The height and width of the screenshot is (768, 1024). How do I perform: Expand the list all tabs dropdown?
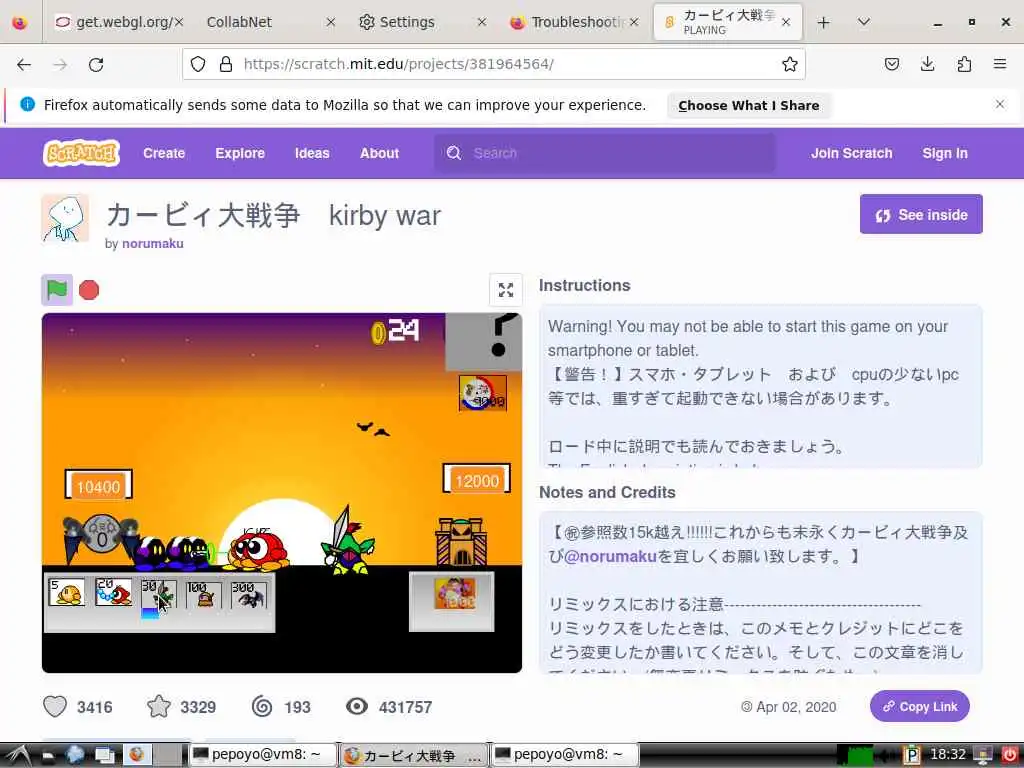pos(863,22)
